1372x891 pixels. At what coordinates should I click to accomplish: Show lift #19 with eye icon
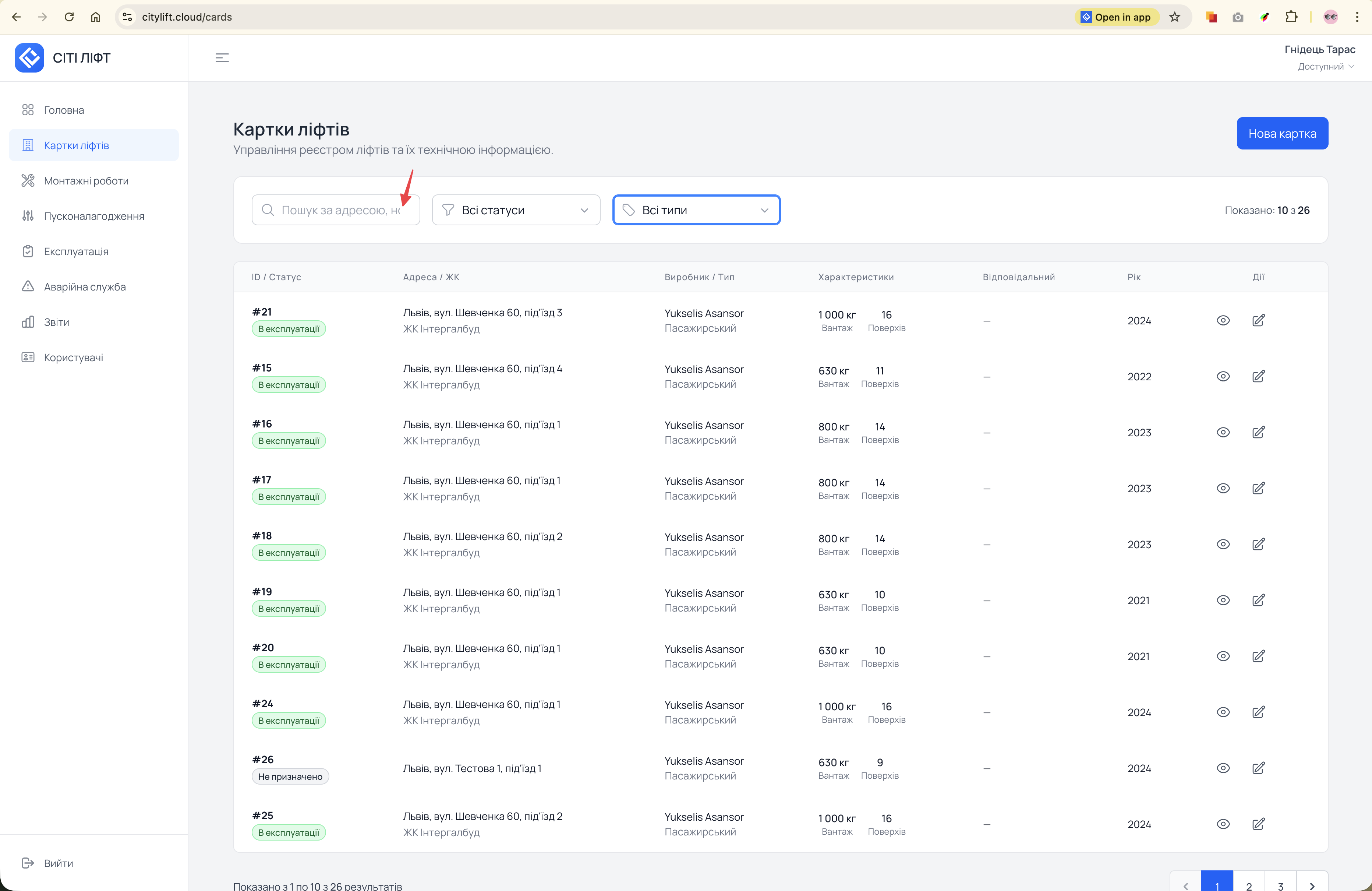(x=1223, y=601)
